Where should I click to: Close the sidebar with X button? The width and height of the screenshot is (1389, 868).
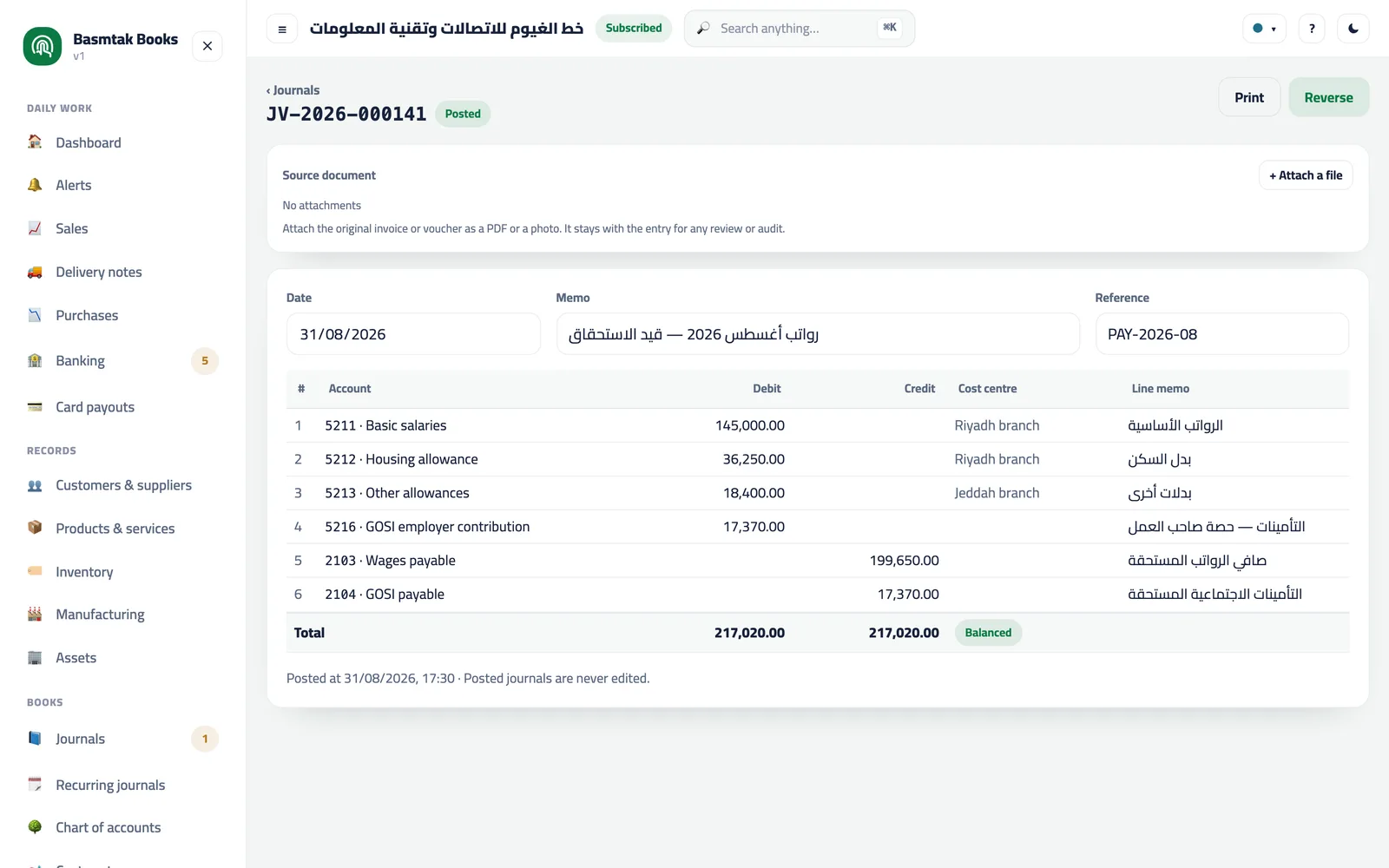(x=207, y=46)
